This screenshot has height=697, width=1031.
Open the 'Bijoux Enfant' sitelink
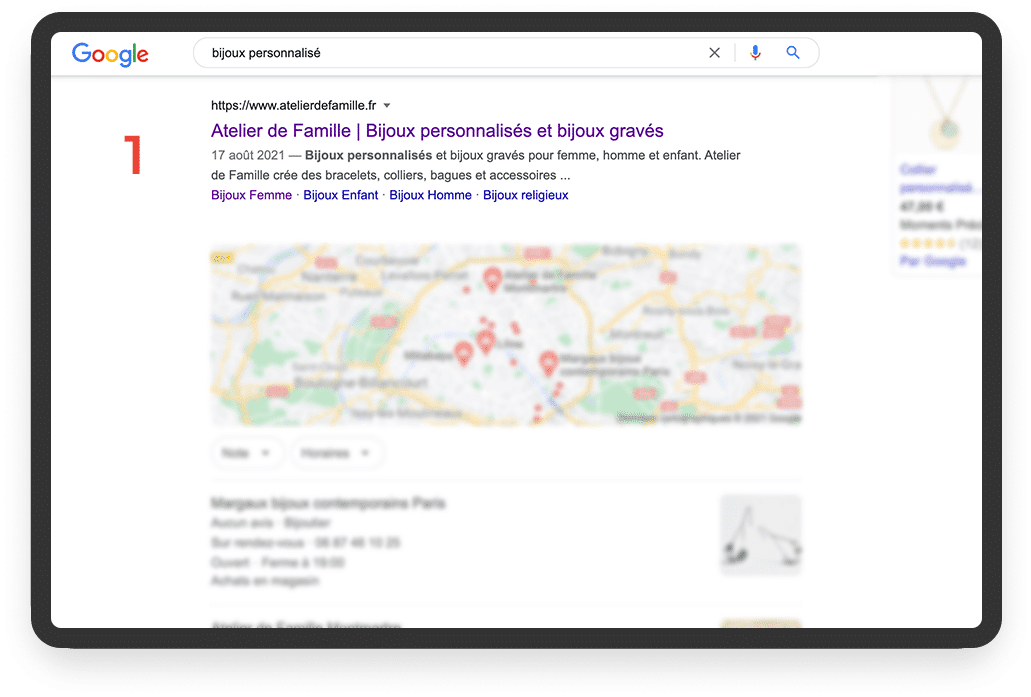[341, 195]
